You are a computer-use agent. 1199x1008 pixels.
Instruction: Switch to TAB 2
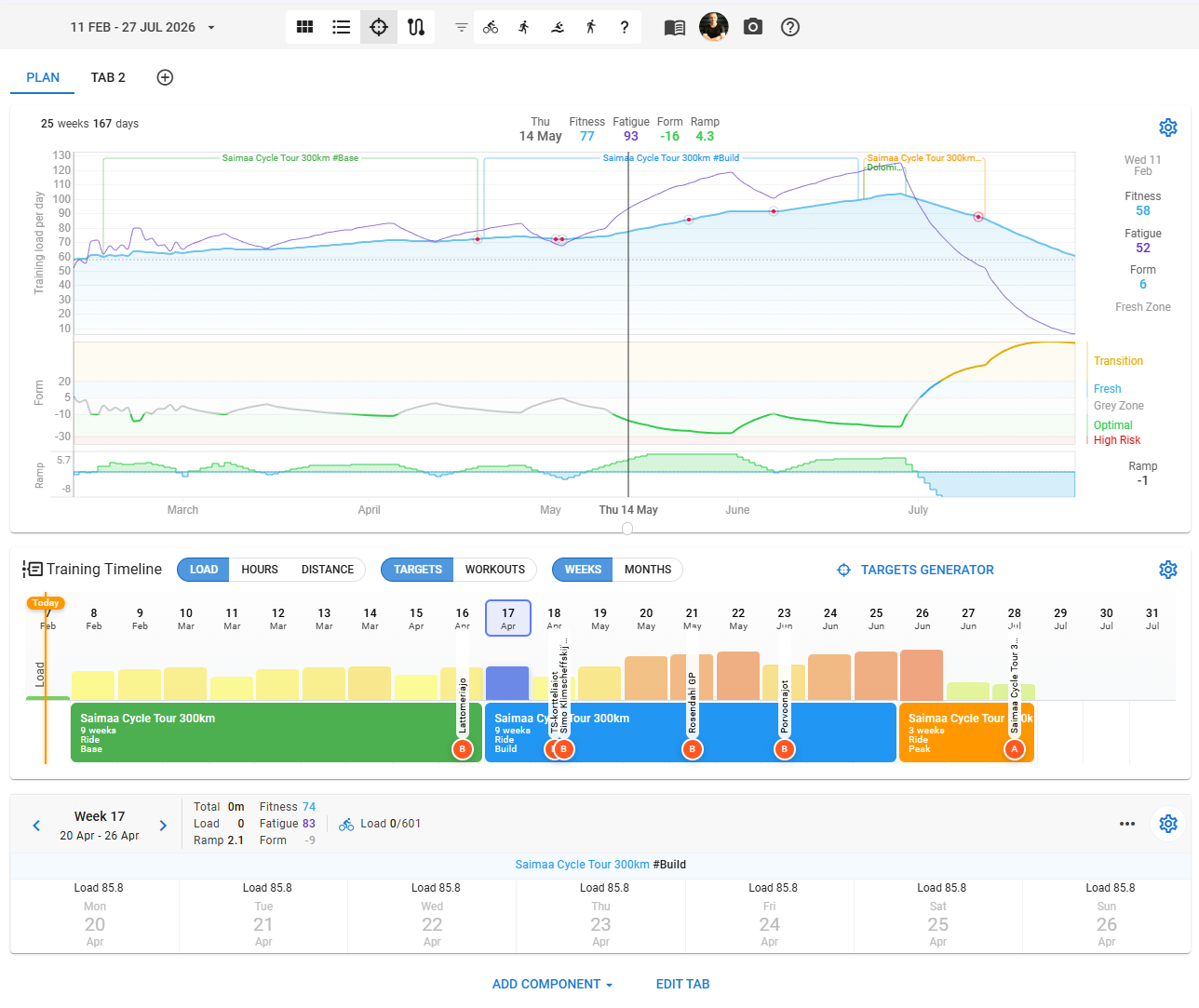pyautogui.click(x=108, y=77)
